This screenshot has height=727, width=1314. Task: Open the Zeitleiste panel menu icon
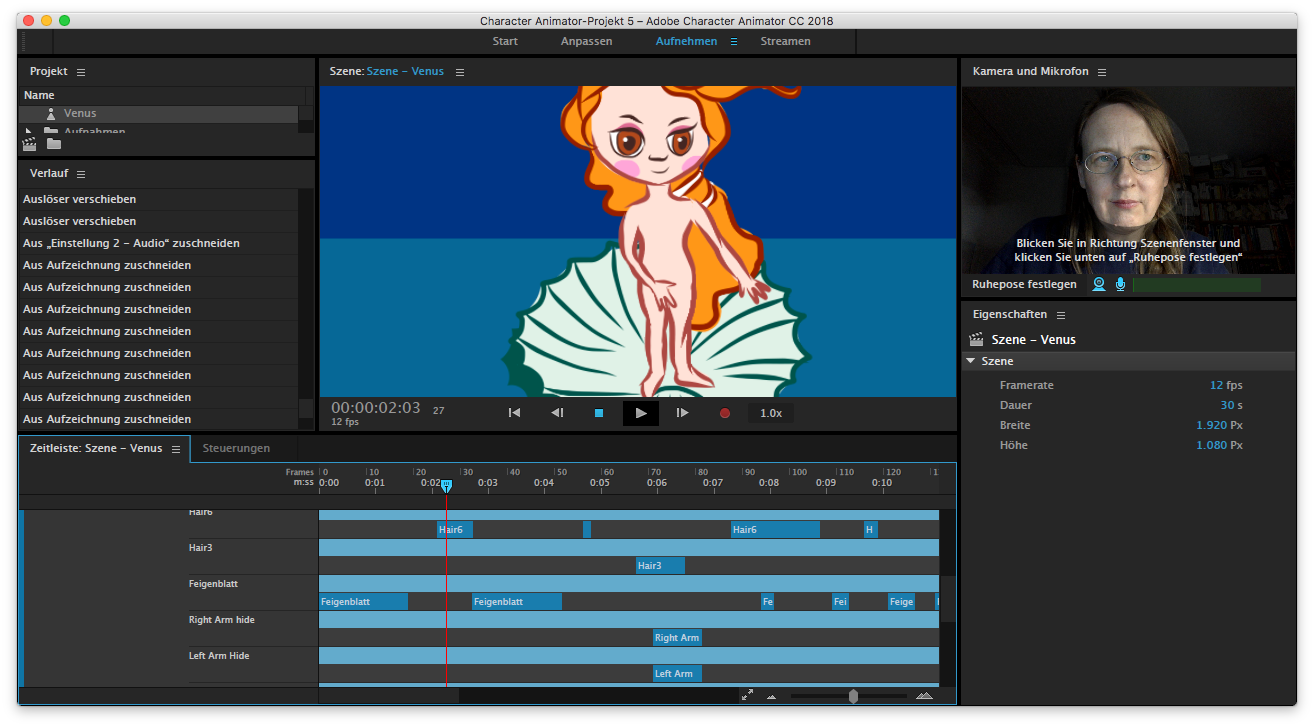point(176,448)
